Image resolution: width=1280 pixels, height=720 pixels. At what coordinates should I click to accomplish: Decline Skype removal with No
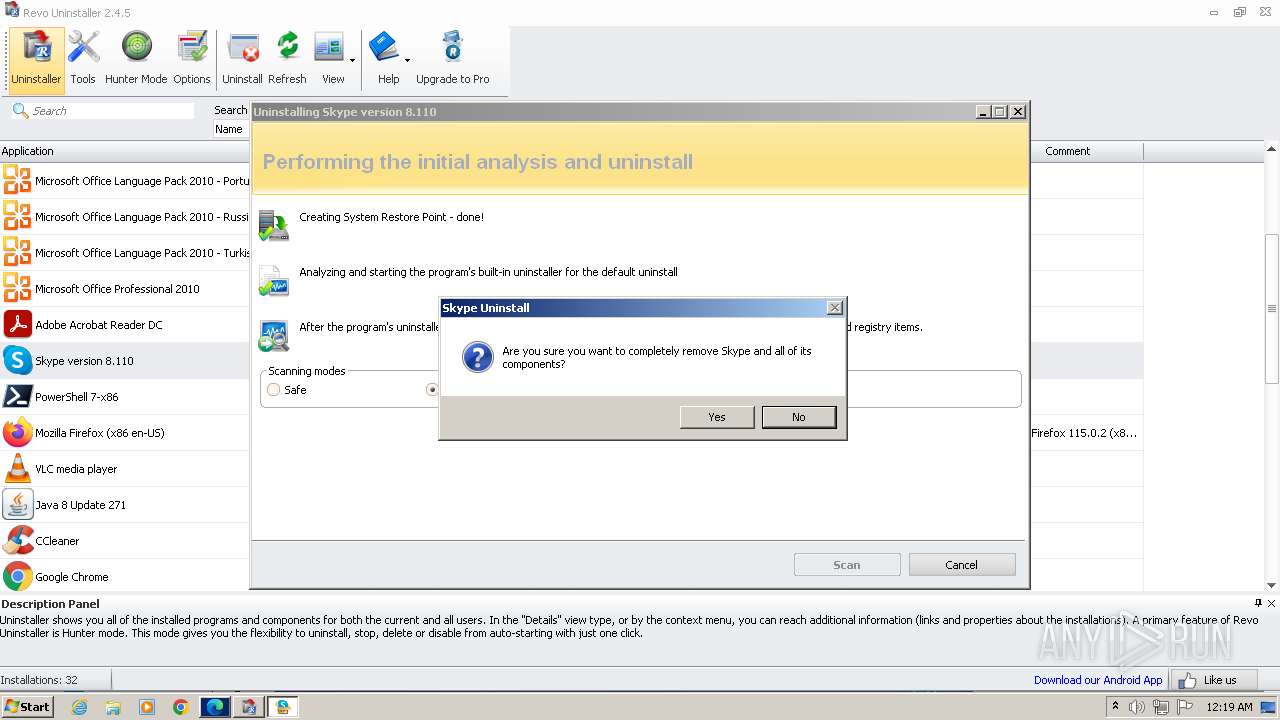[x=798, y=417]
